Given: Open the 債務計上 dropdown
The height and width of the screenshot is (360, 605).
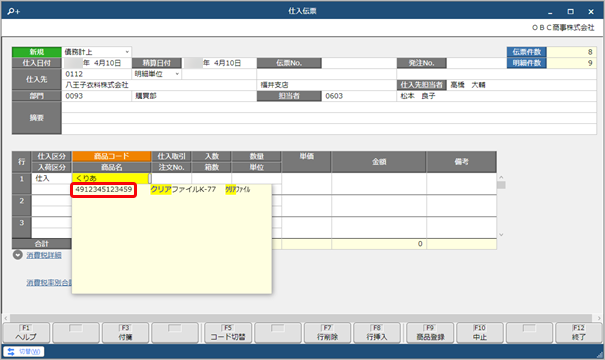Looking at the screenshot, I should tap(127, 52).
